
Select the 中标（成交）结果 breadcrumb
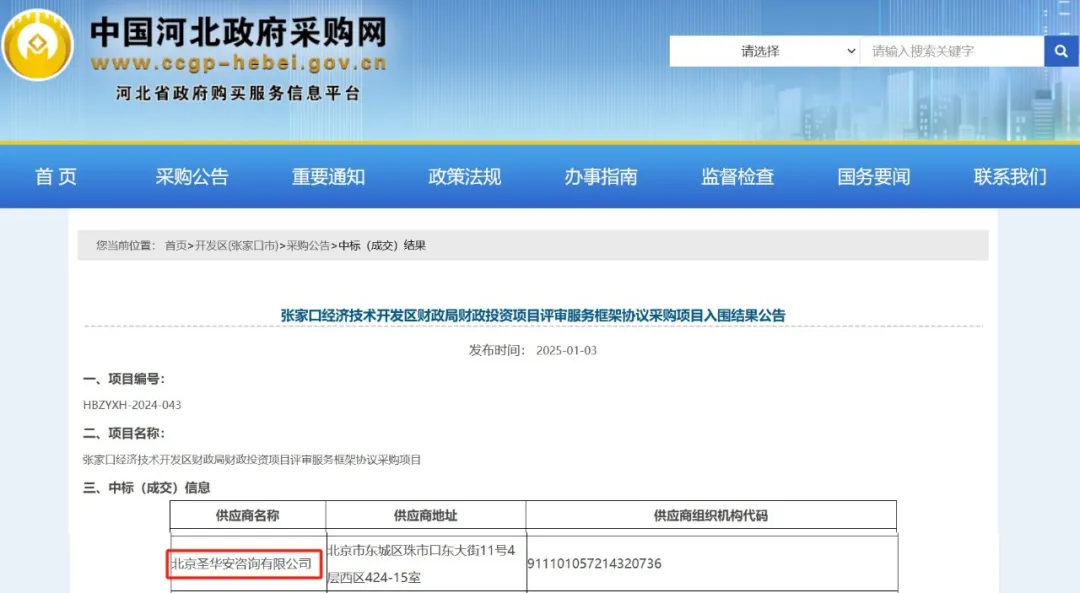tap(382, 245)
